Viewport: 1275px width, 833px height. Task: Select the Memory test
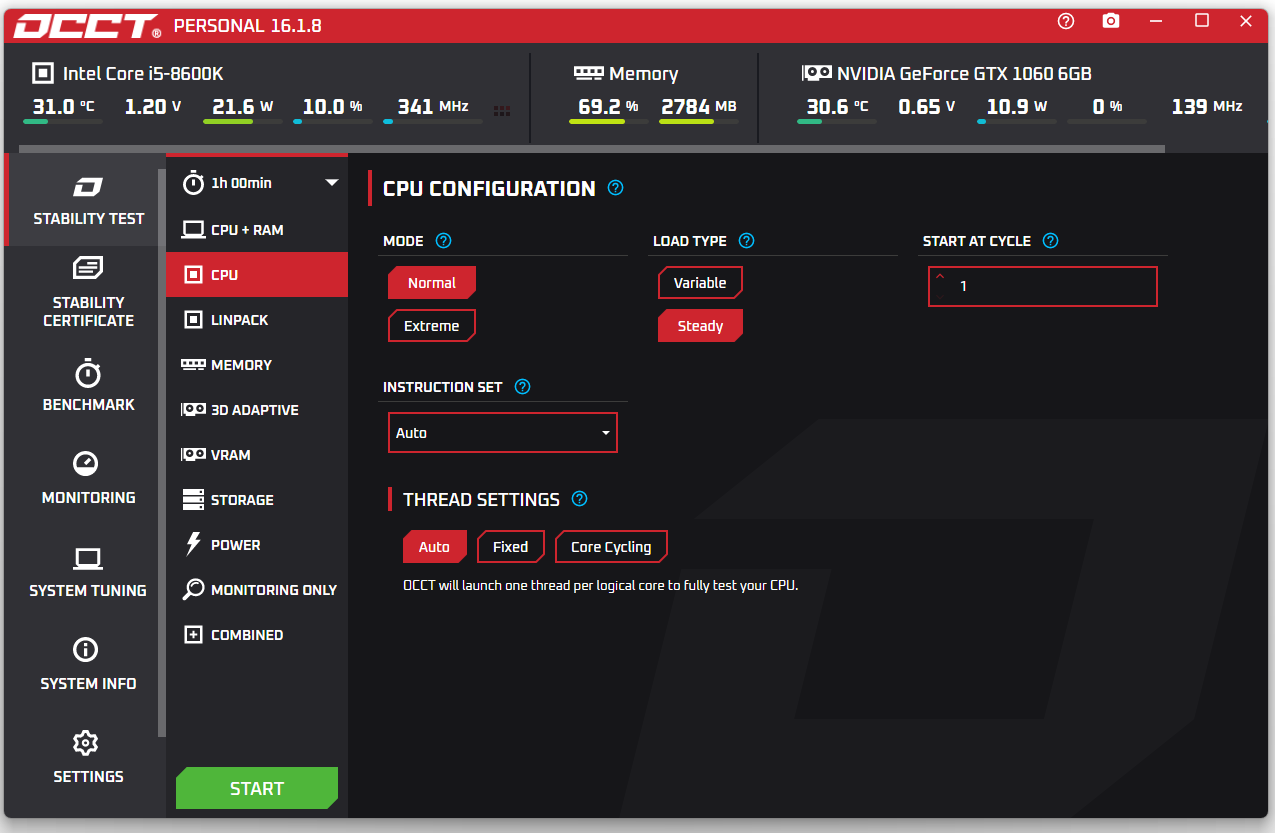(x=257, y=365)
